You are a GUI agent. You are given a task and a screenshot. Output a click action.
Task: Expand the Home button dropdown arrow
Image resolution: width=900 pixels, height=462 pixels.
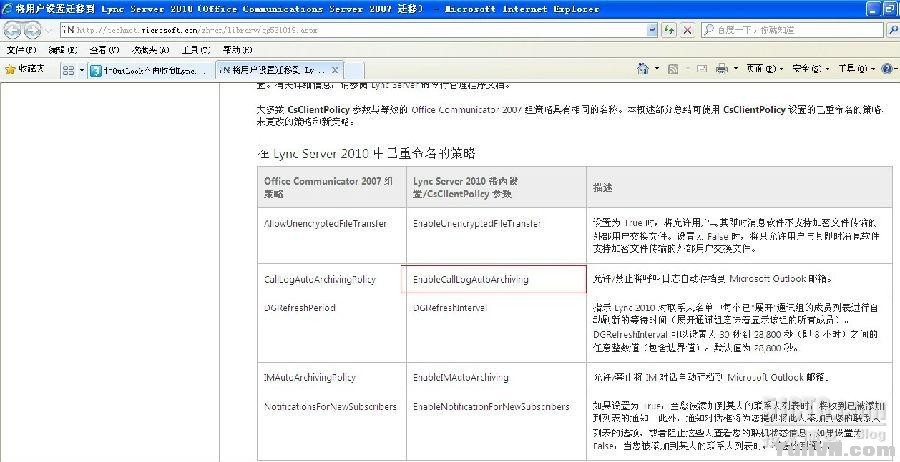[657, 69]
